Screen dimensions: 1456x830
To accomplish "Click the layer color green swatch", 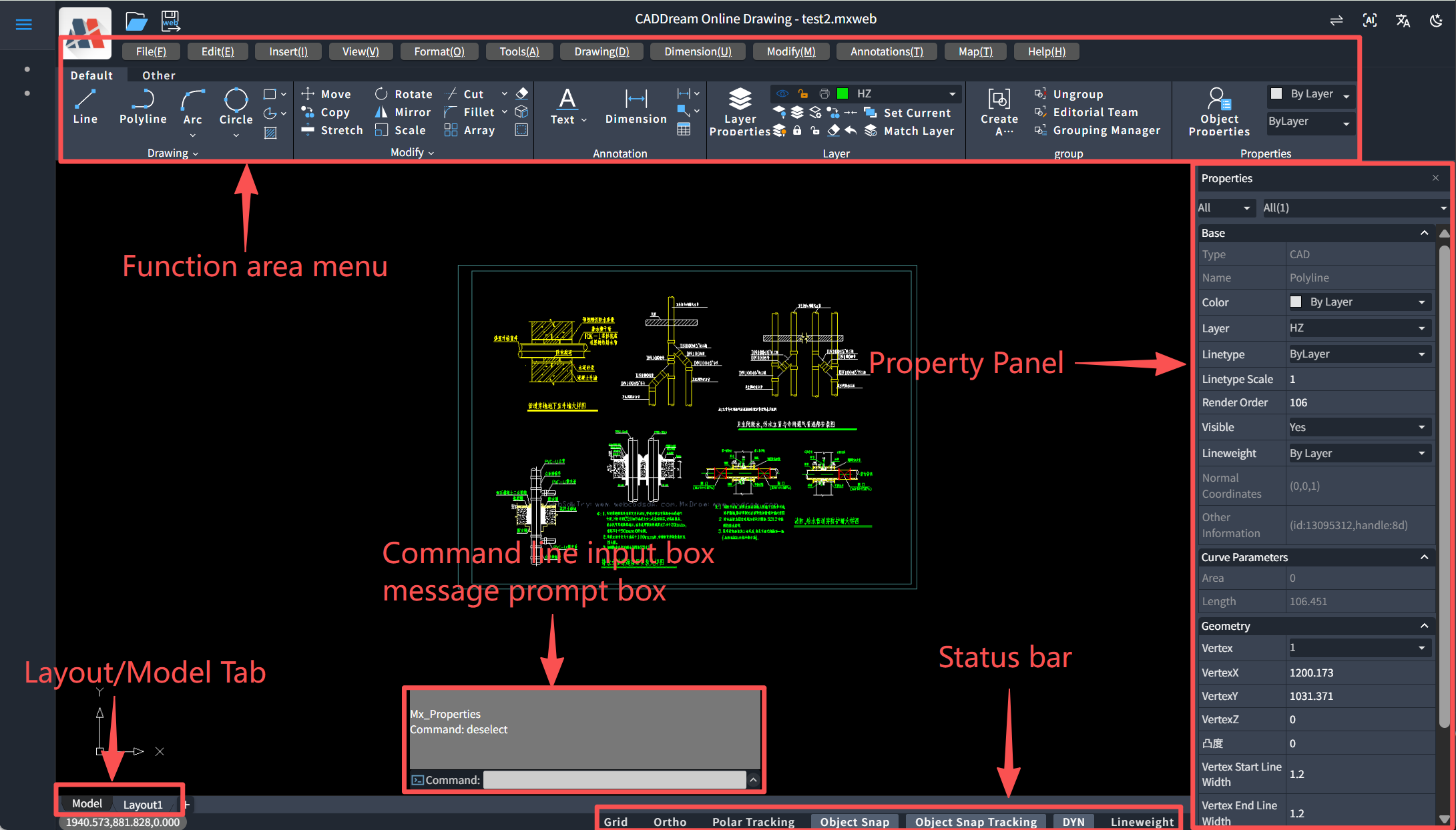I will (843, 93).
